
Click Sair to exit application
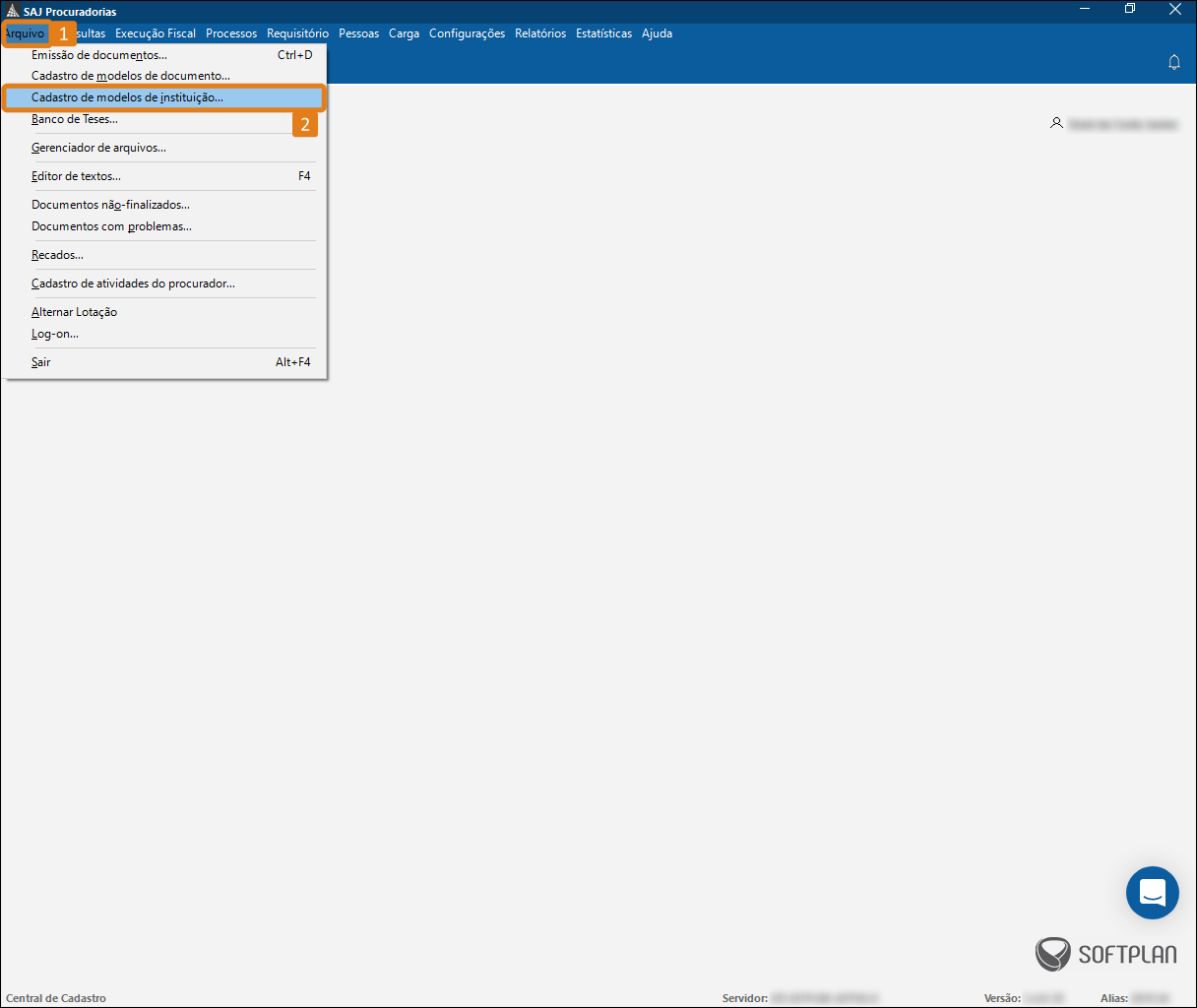click(x=41, y=362)
